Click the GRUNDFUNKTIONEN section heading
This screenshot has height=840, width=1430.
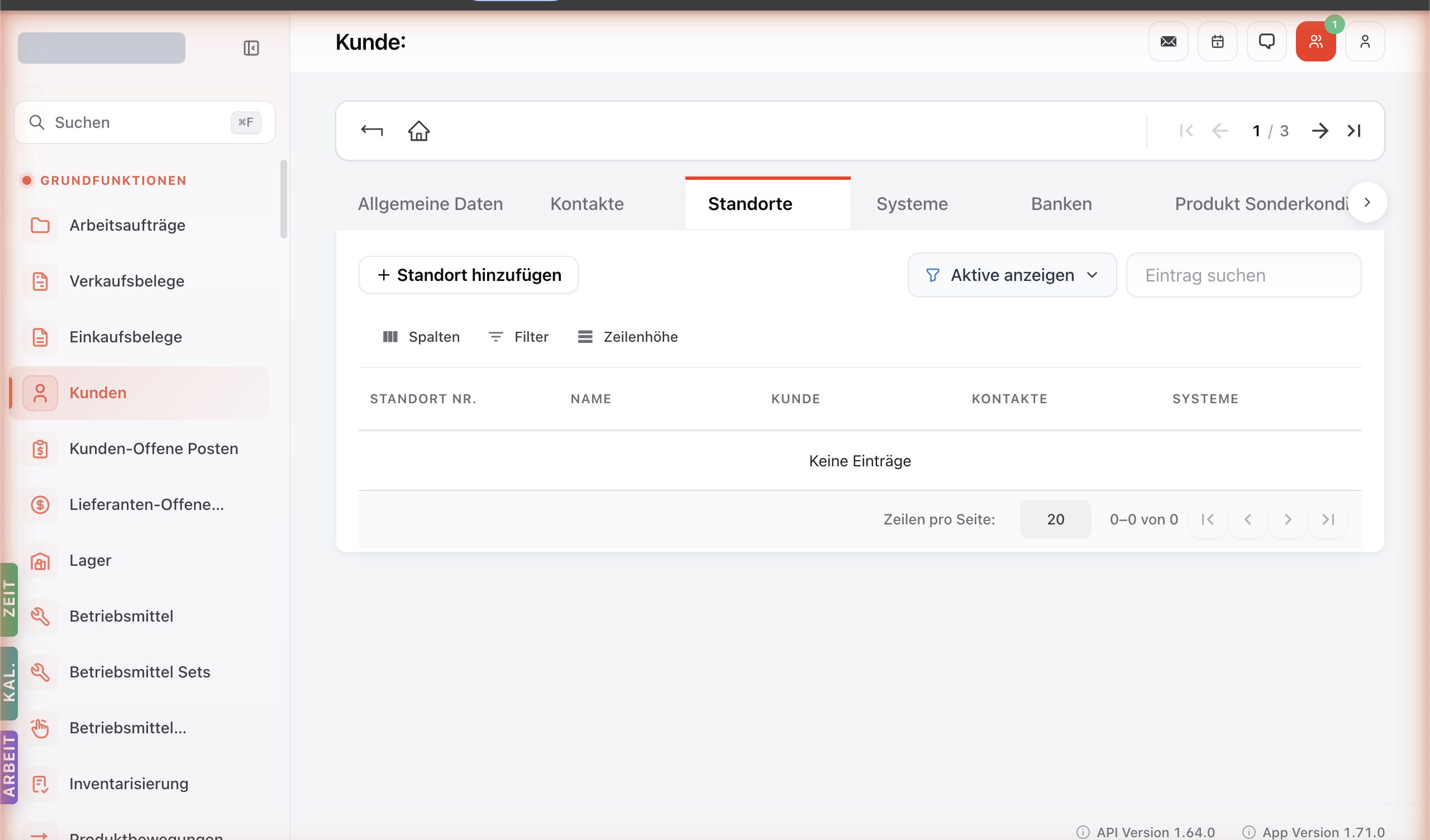113,180
